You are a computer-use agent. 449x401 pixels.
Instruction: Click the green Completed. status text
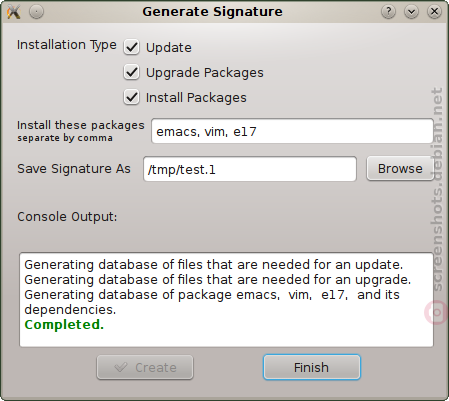tap(64, 325)
